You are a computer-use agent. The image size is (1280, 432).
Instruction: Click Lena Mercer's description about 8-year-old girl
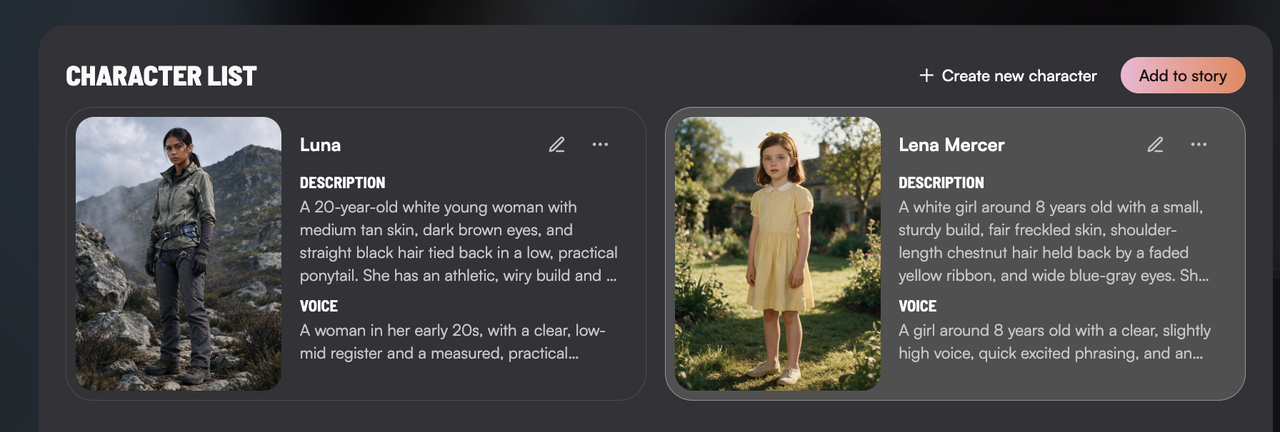click(1055, 241)
